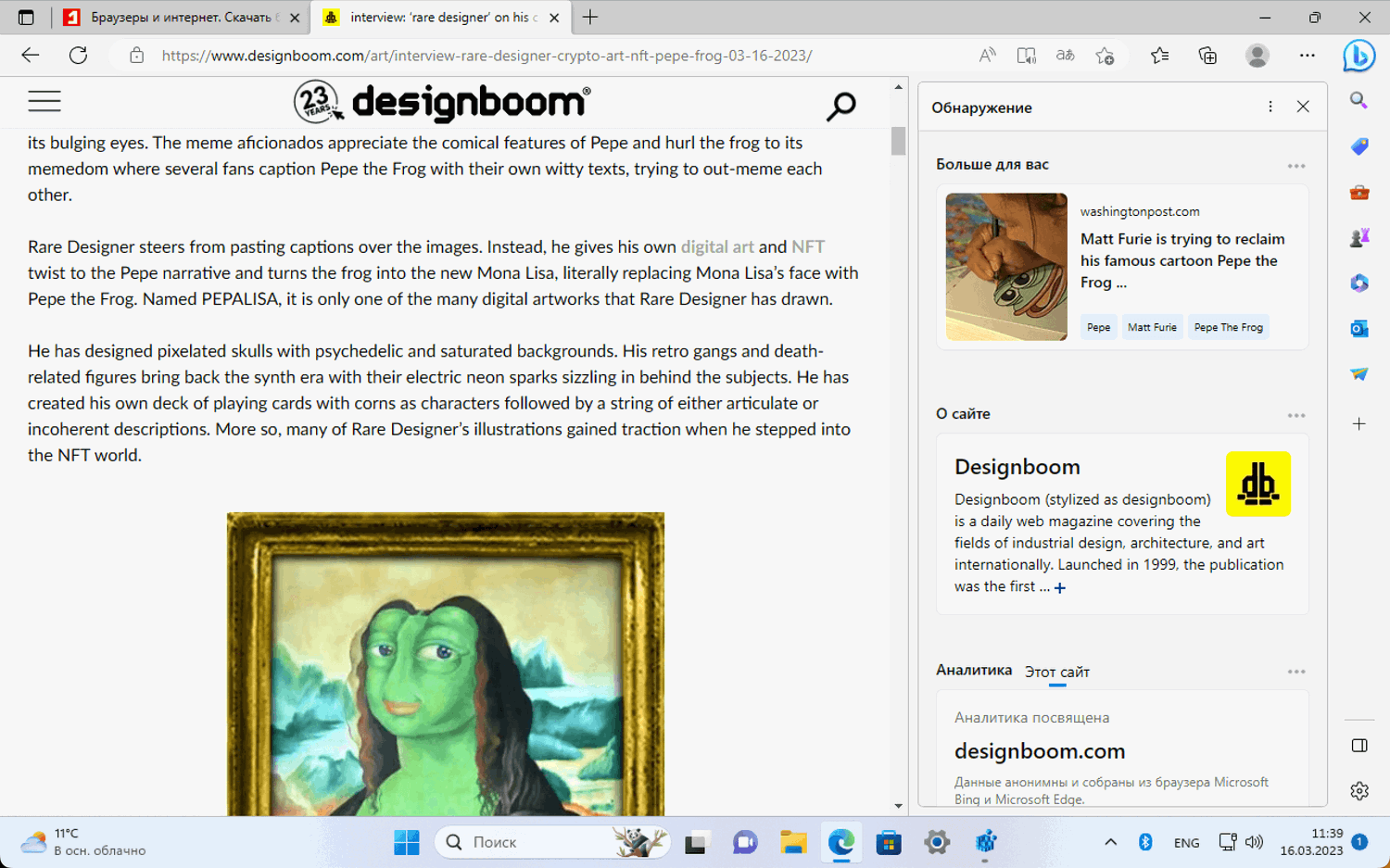Open the tab actions menu icon

[26, 17]
